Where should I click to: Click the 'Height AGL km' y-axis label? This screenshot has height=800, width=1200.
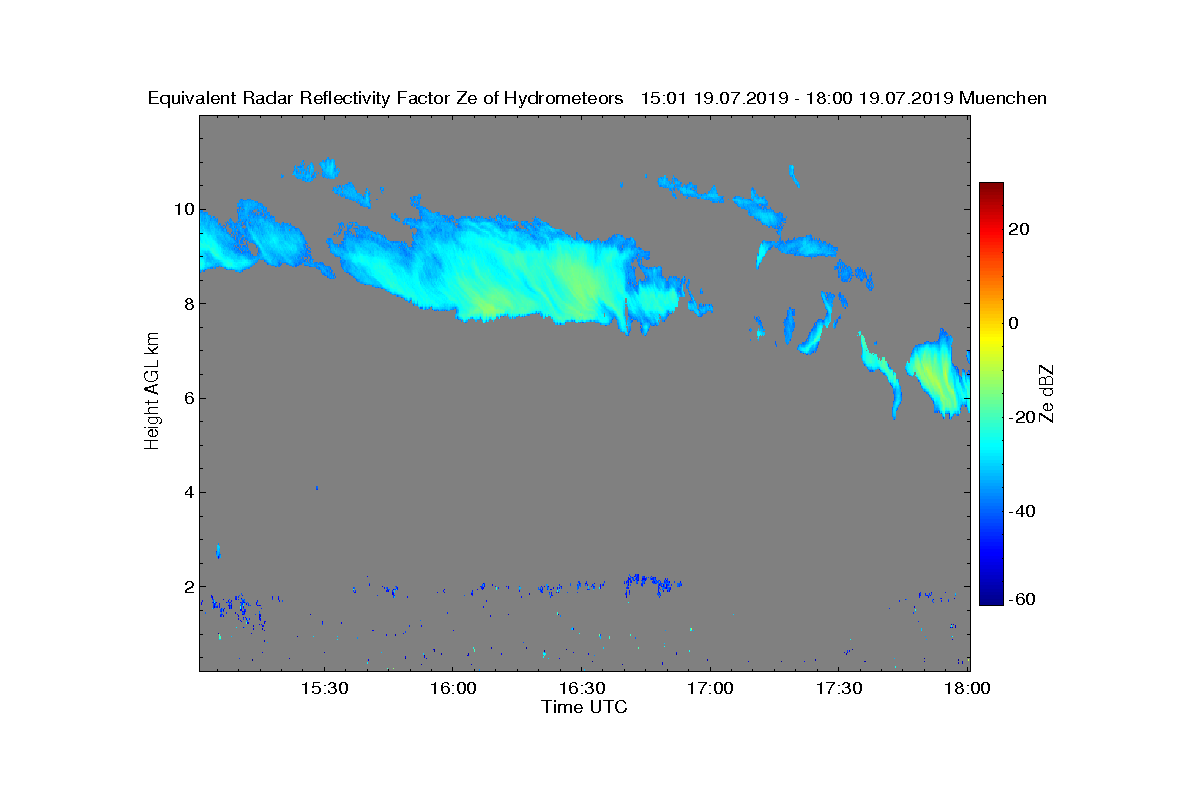(x=152, y=392)
